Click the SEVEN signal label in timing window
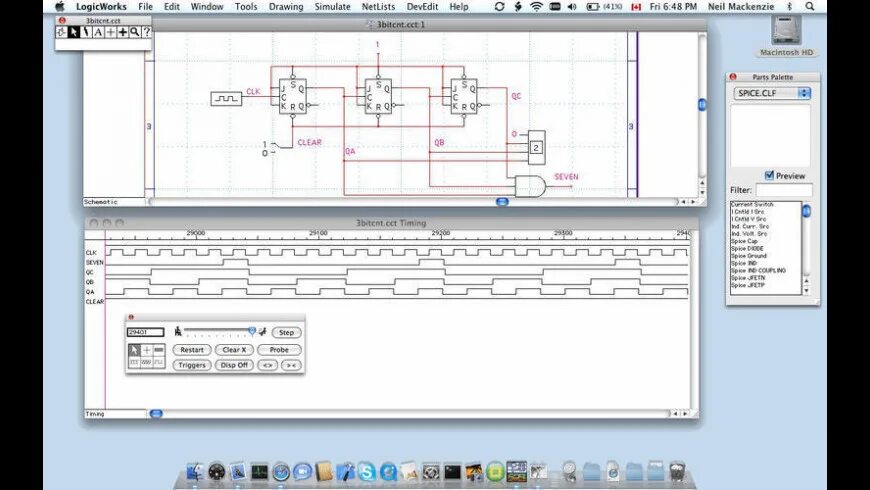Image resolution: width=870 pixels, height=490 pixels. coord(94,262)
